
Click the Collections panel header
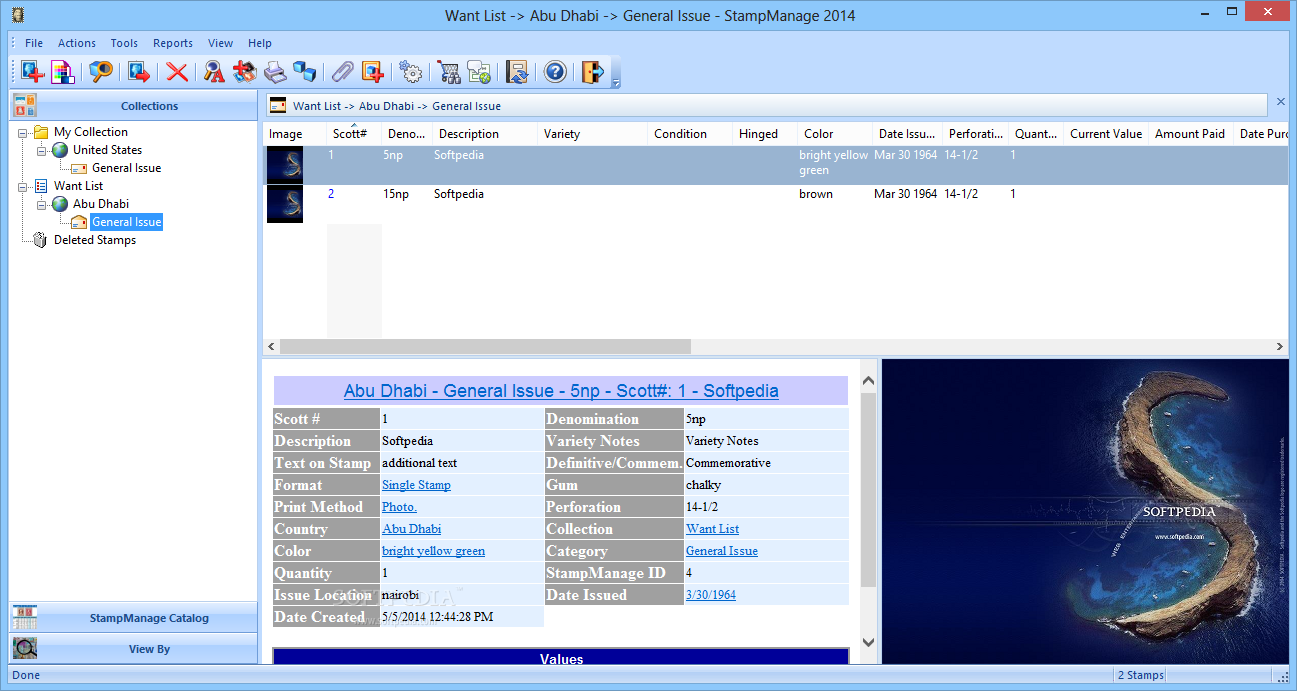(x=134, y=105)
